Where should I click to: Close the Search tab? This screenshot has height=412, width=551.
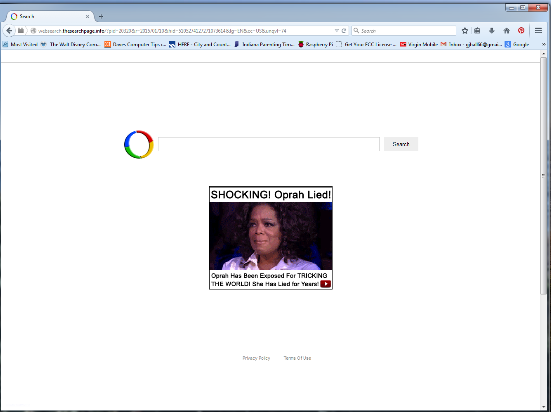click(87, 17)
